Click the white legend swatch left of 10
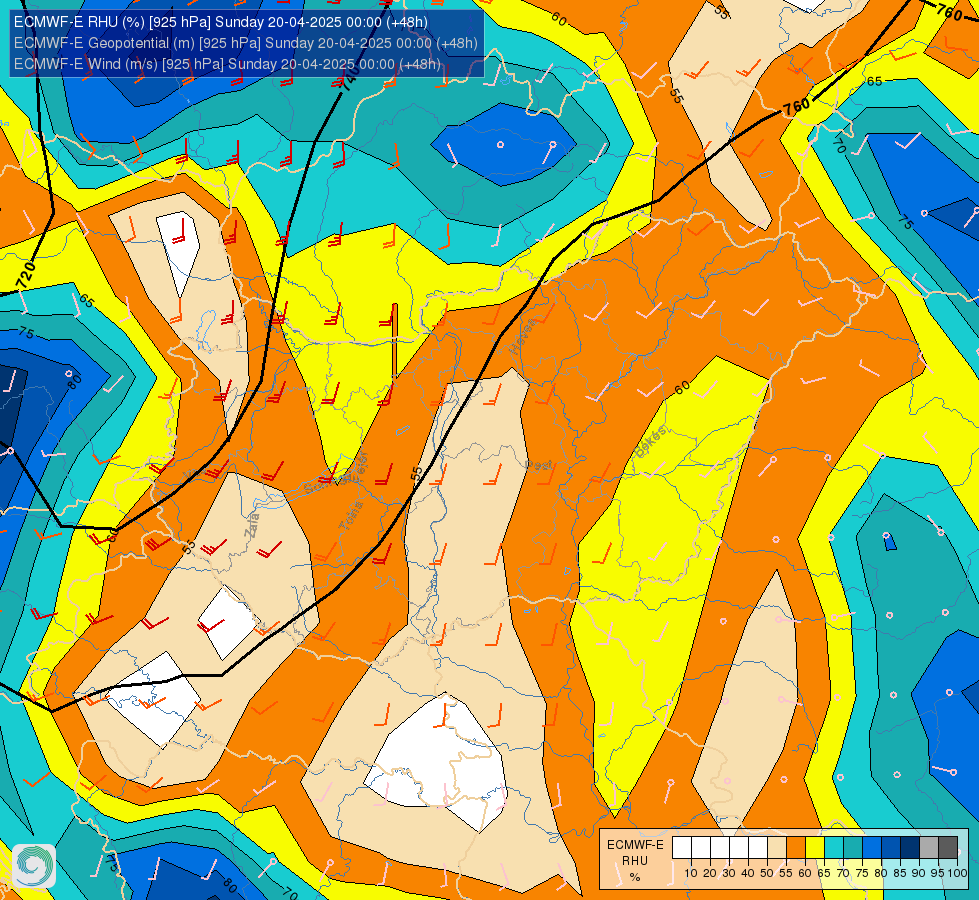The height and width of the screenshot is (900, 979). 682,848
